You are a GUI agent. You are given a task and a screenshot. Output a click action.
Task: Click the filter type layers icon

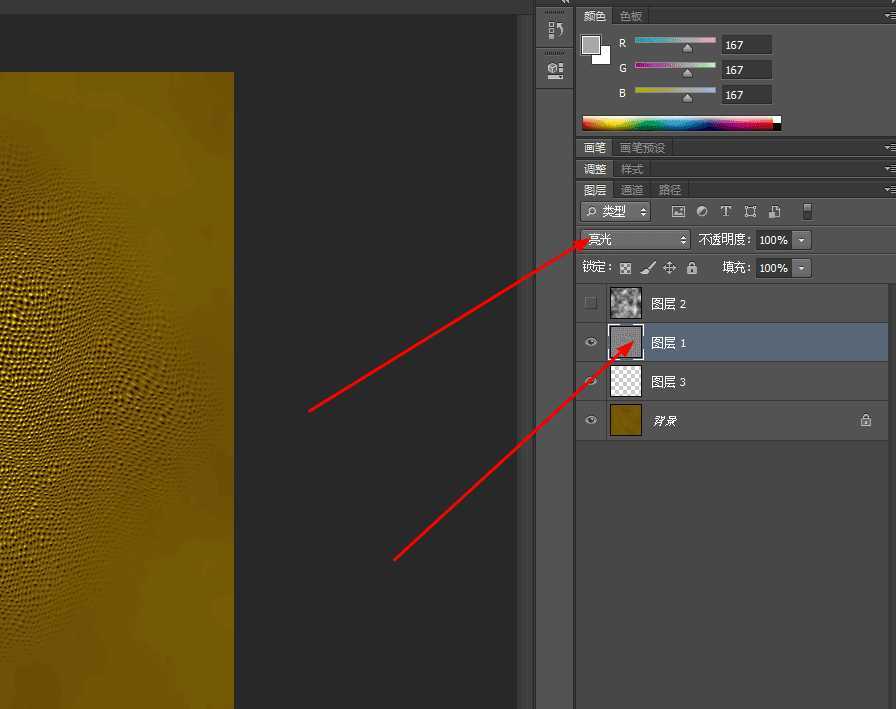click(x=725, y=211)
